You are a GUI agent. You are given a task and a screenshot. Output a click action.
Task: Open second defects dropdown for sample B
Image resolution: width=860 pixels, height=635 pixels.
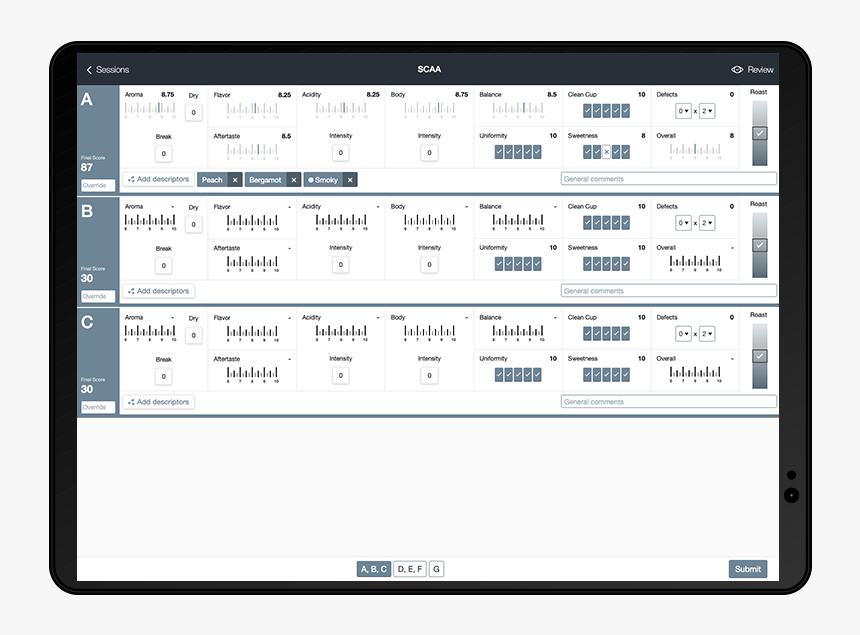click(x=707, y=223)
